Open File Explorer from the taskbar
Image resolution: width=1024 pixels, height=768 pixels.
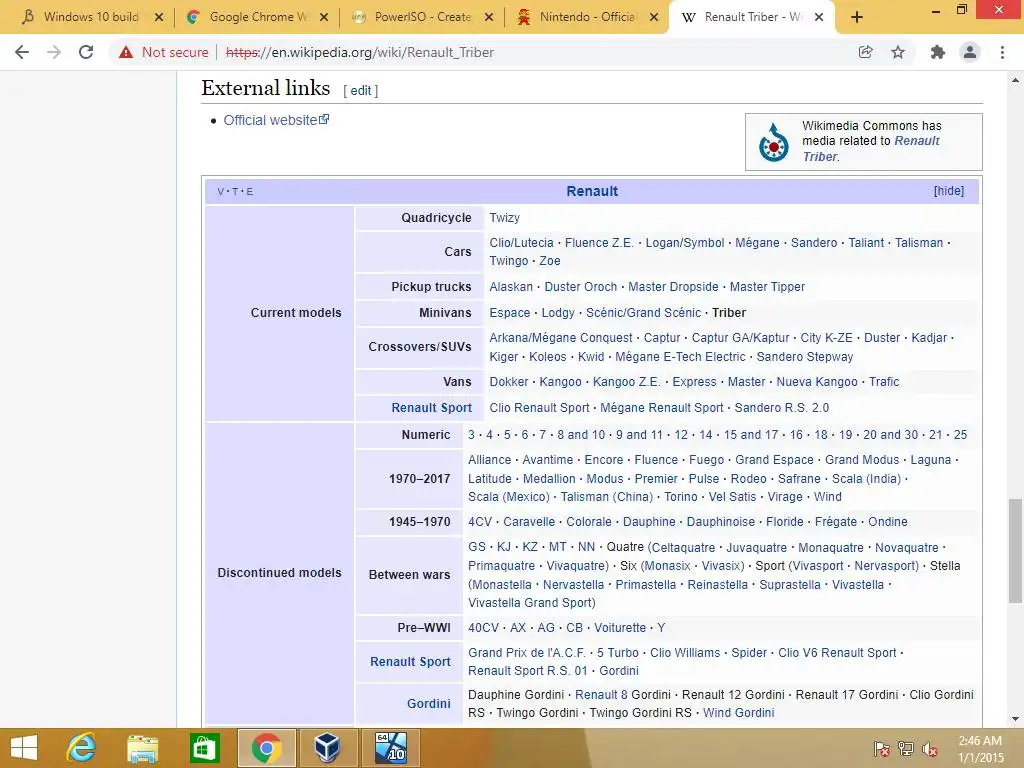pos(142,748)
